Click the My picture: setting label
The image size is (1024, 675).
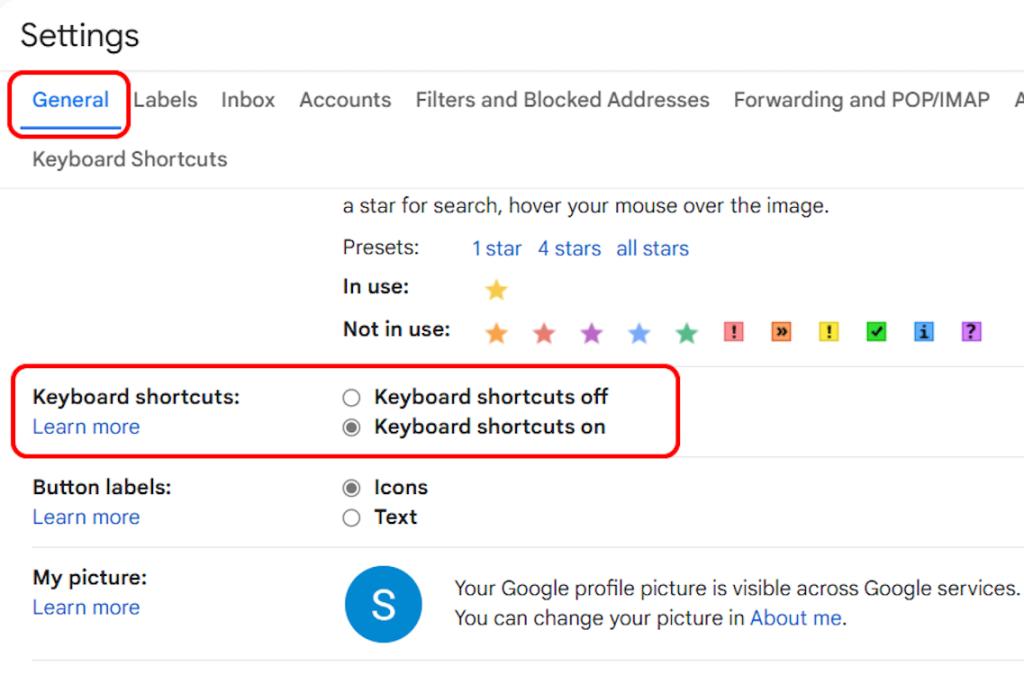(x=90, y=578)
